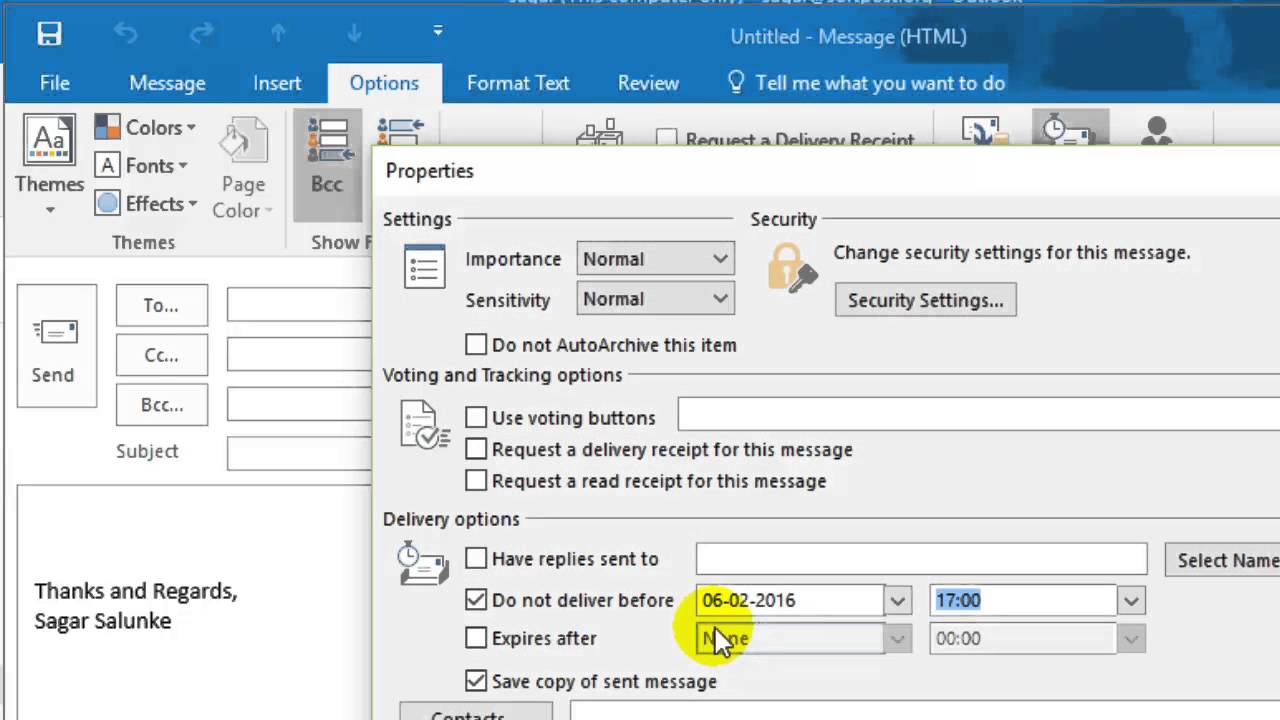Image resolution: width=1280 pixels, height=720 pixels.
Task: Click the Bcc... address button
Action: coord(162,405)
